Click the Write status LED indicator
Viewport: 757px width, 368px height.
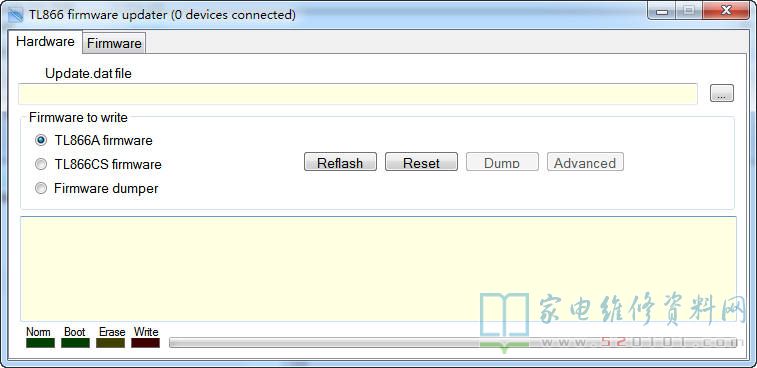pyautogui.click(x=145, y=343)
